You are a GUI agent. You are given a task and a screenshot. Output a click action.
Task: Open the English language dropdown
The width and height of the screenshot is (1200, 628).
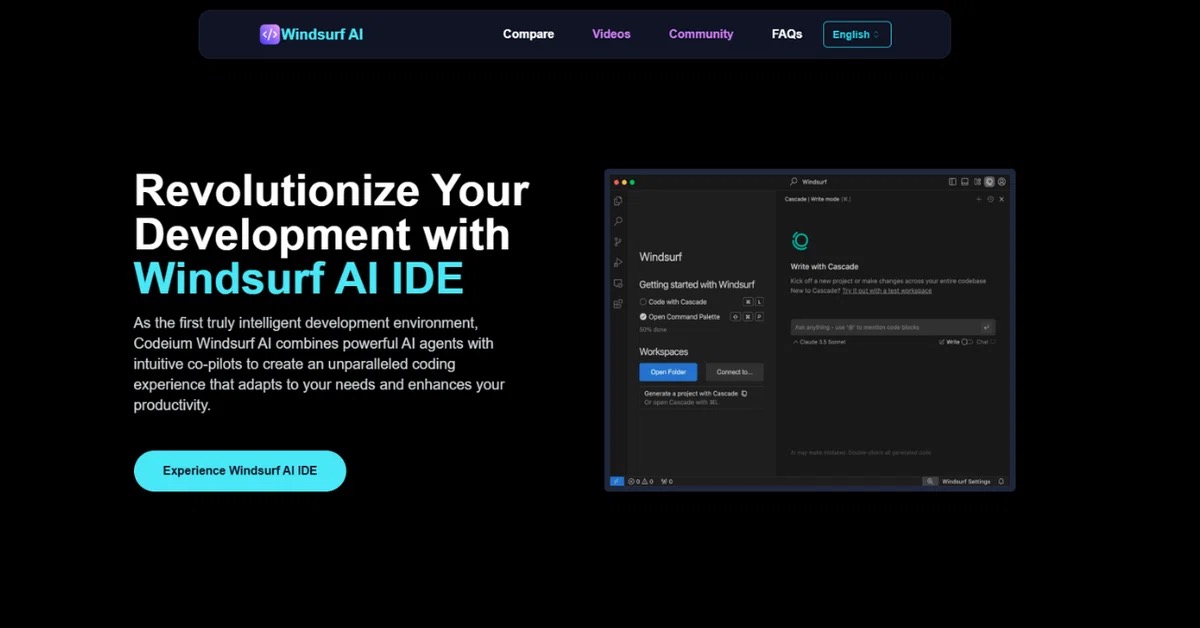(856, 34)
